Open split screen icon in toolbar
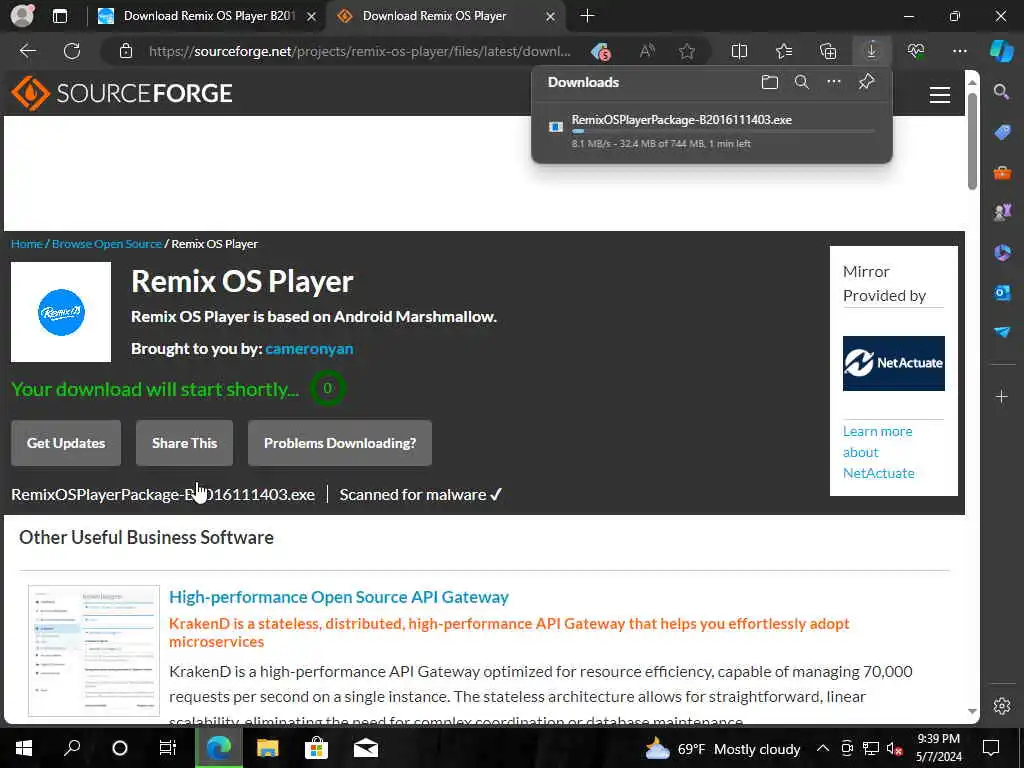 (x=739, y=51)
